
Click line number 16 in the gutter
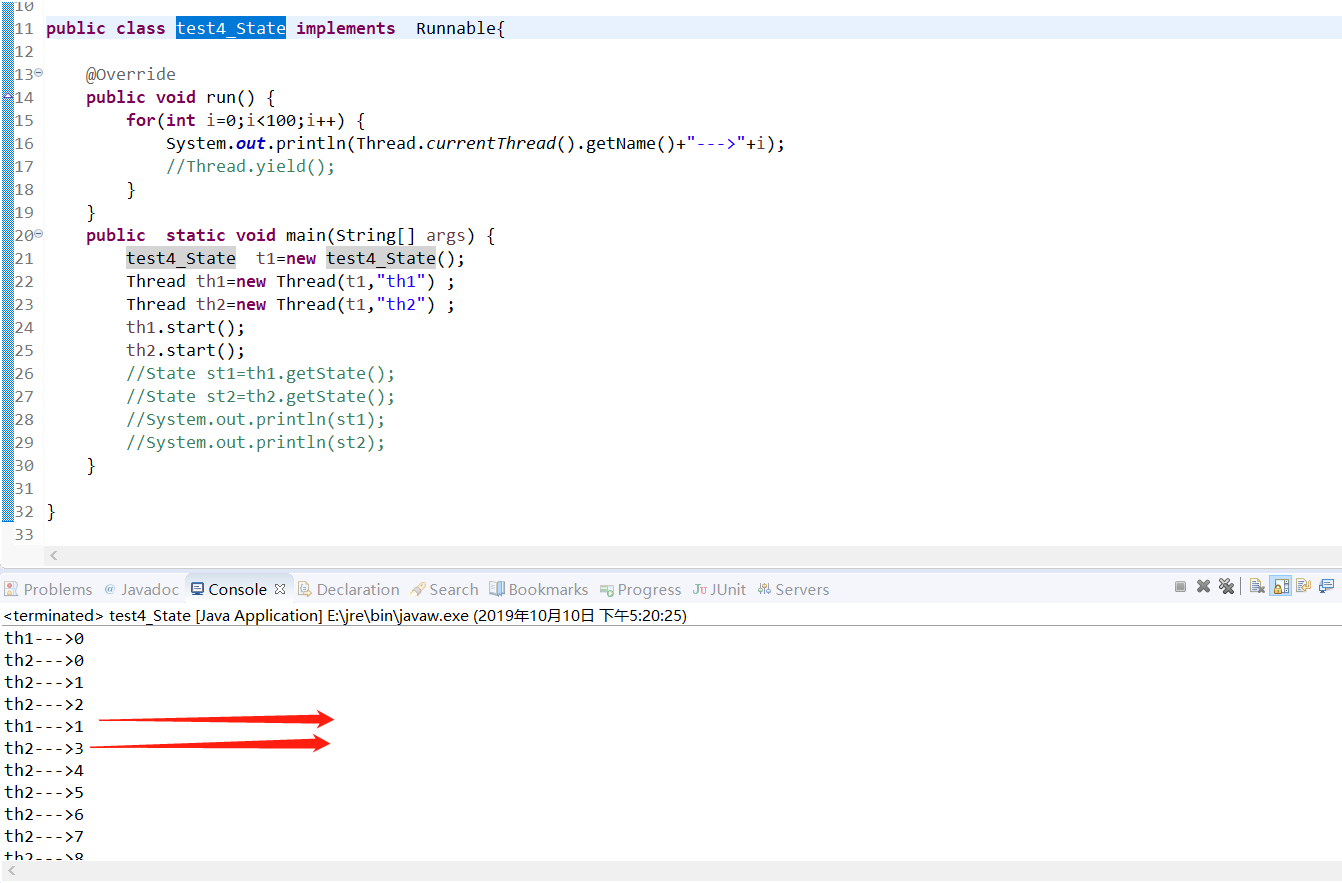click(23, 143)
